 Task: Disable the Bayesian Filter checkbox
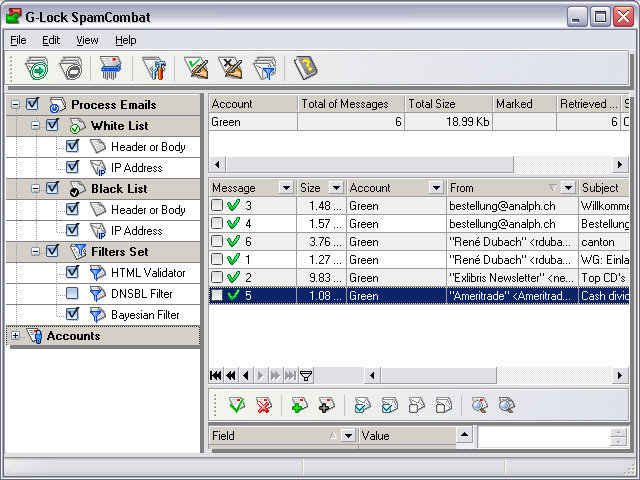point(72,314)
